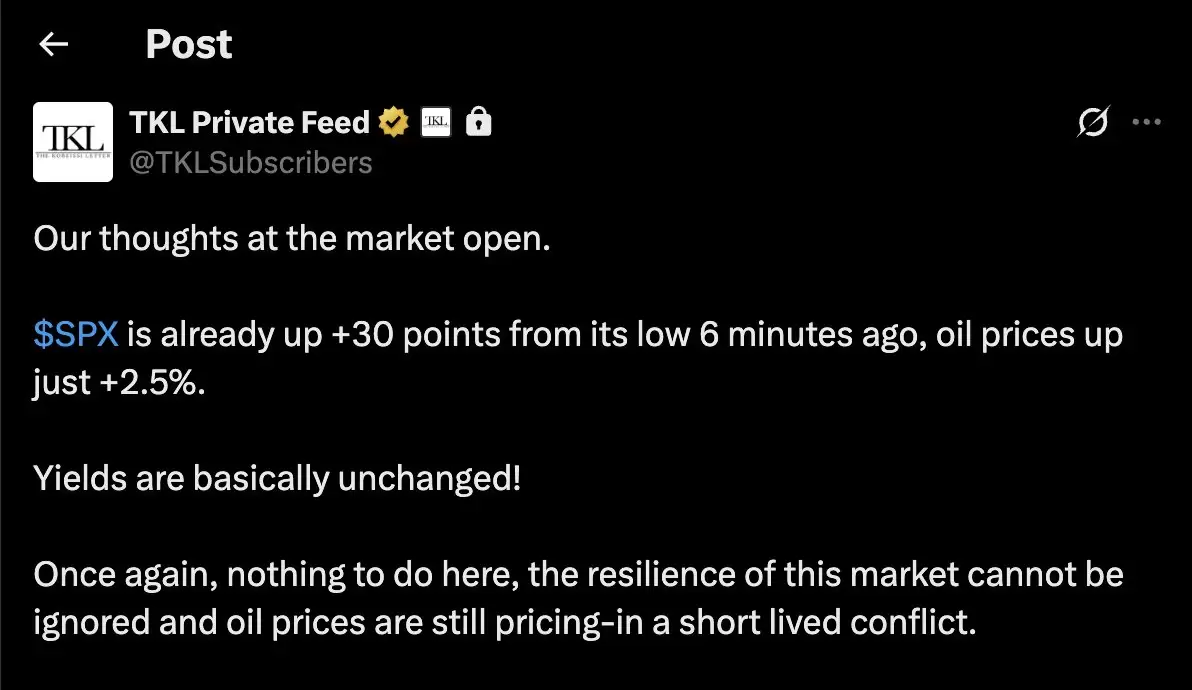Click the 'Yields are basically unchanged!' line
This screenshot has width=1192, height=690.
tap(277, 479)
